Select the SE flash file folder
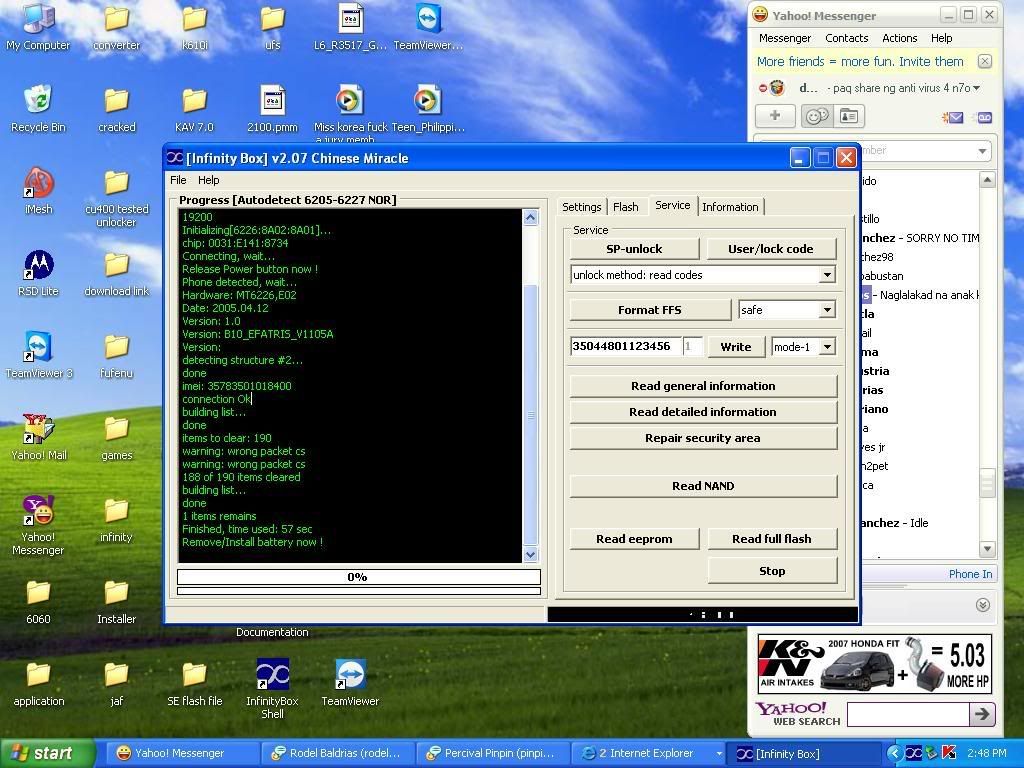This screenshot has height=768, width=1024. pyautogui.click(x=195, y=684)
